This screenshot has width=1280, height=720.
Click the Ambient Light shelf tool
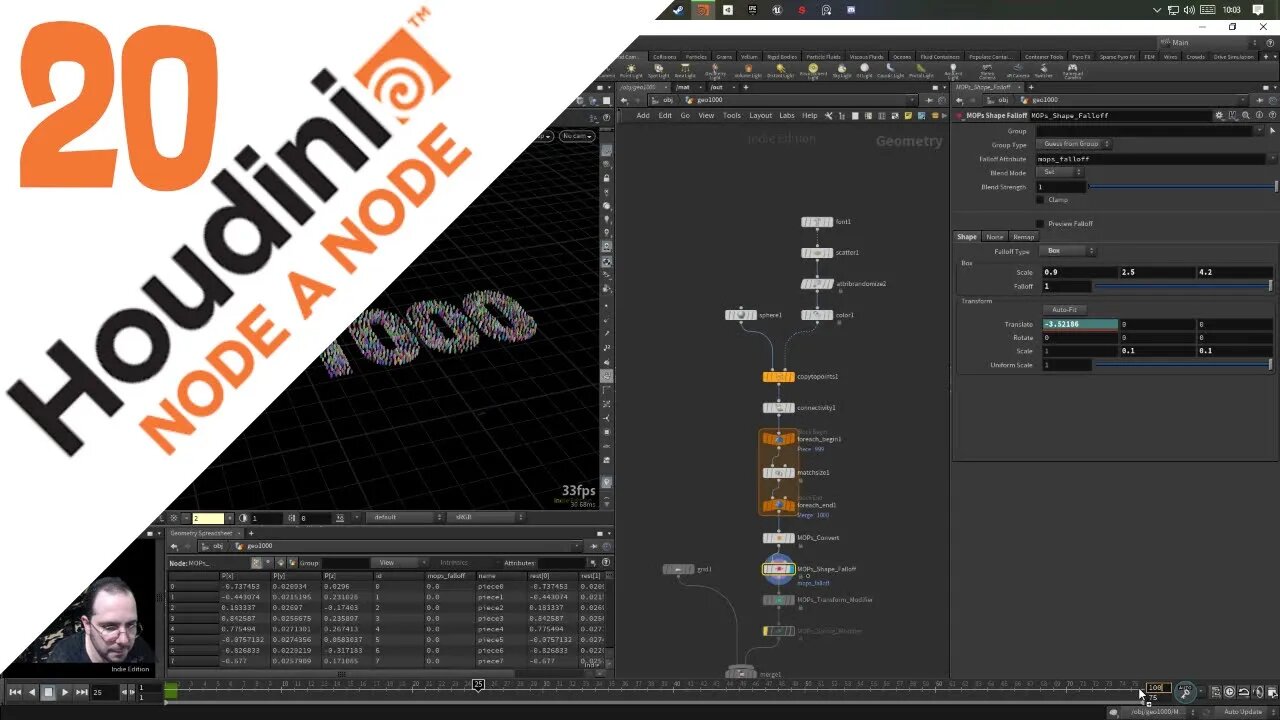[953, 72]
